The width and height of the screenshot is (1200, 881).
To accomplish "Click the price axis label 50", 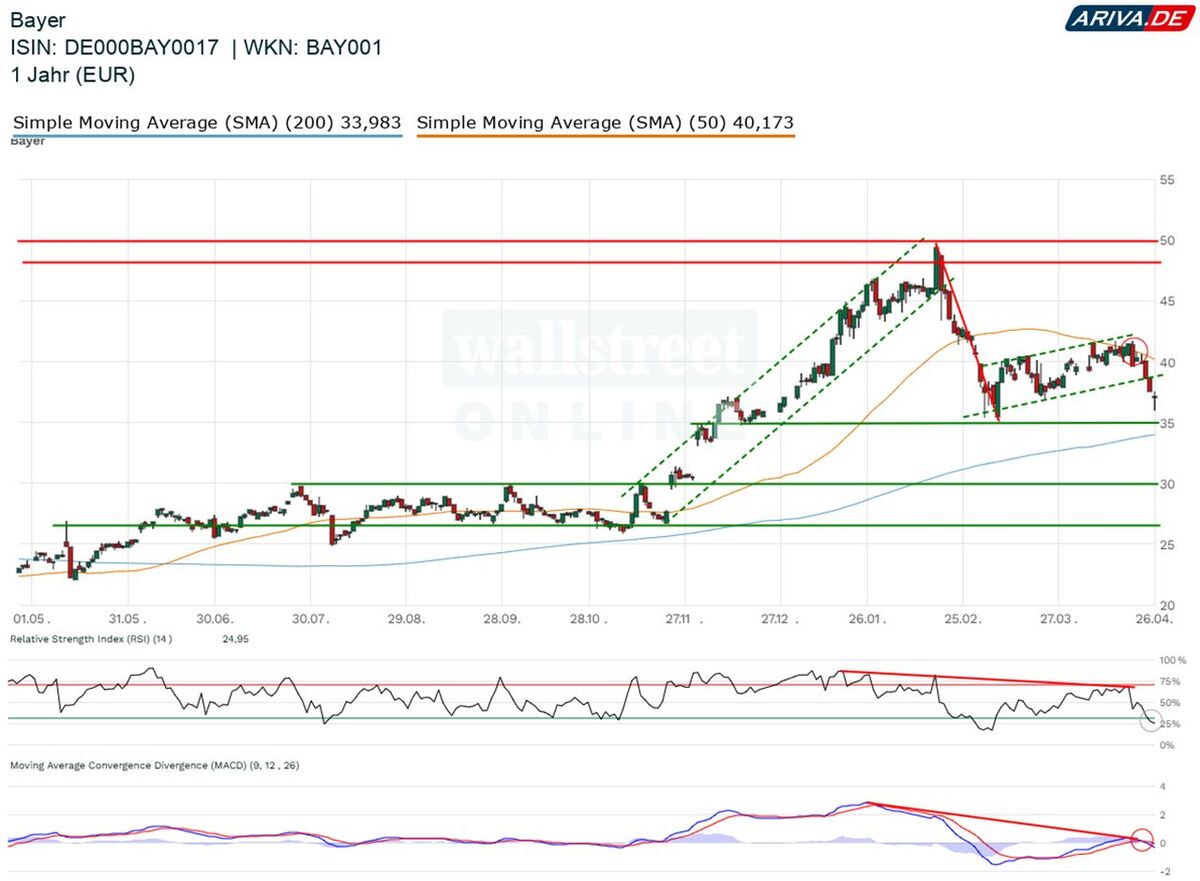I will [x=1166, y=241].
